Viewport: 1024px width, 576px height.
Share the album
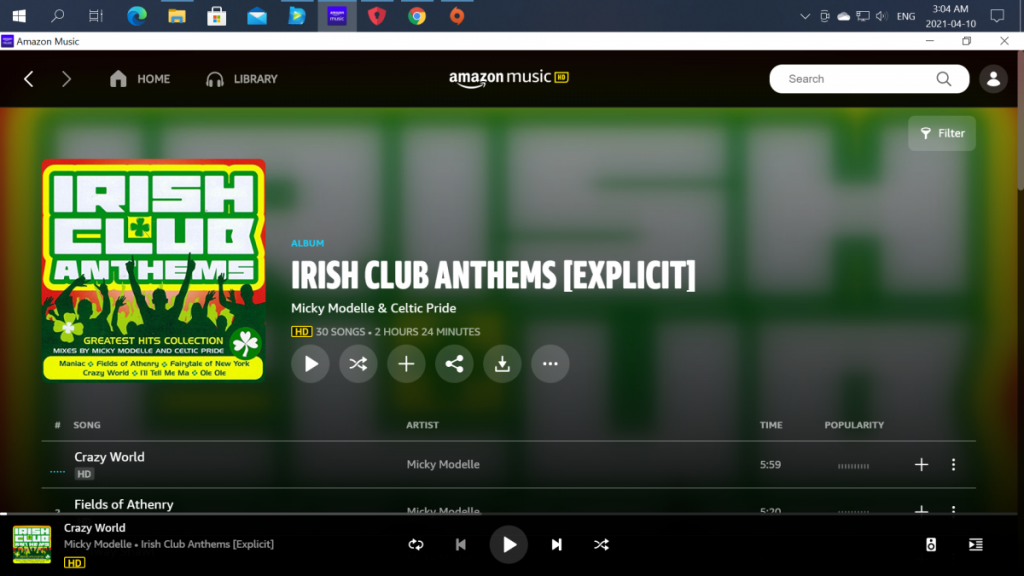point(454,364)
